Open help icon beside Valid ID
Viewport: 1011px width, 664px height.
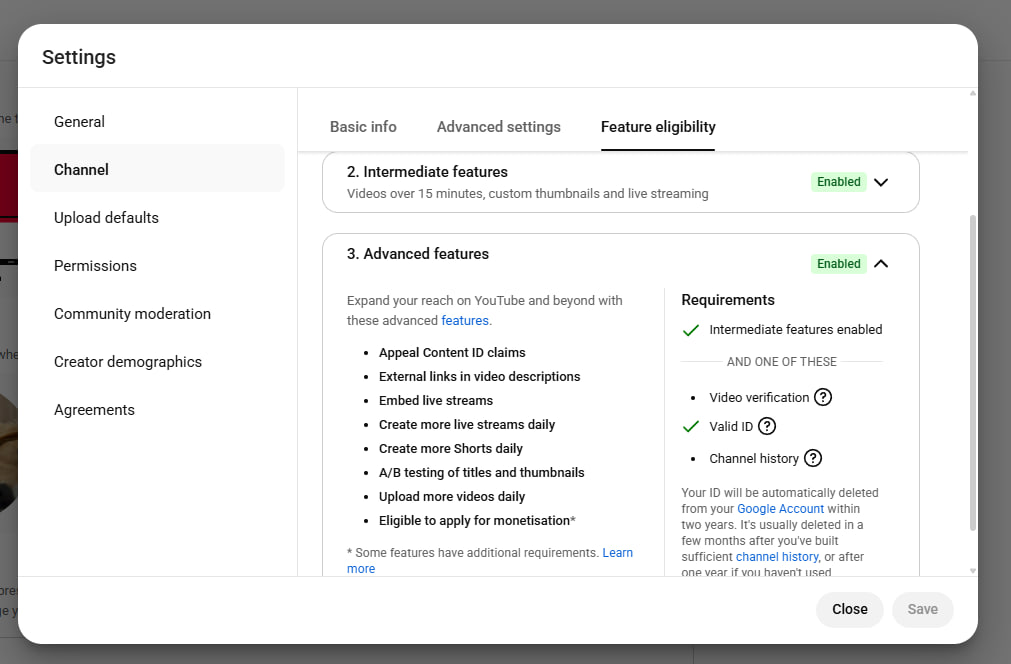767,426
